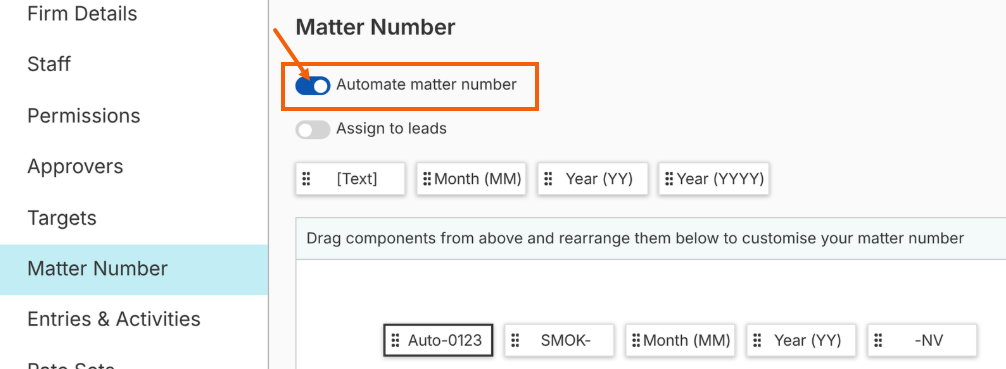Select Matter Number in the sidebar
Viewport: 1006px width, 369px height.
[x=134, y=269]
